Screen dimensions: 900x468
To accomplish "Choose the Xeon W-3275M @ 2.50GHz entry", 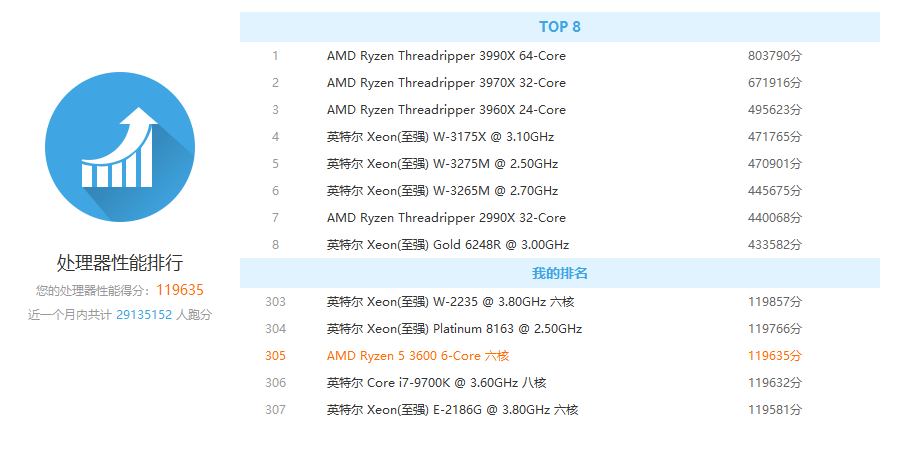I will coord(442,164).
